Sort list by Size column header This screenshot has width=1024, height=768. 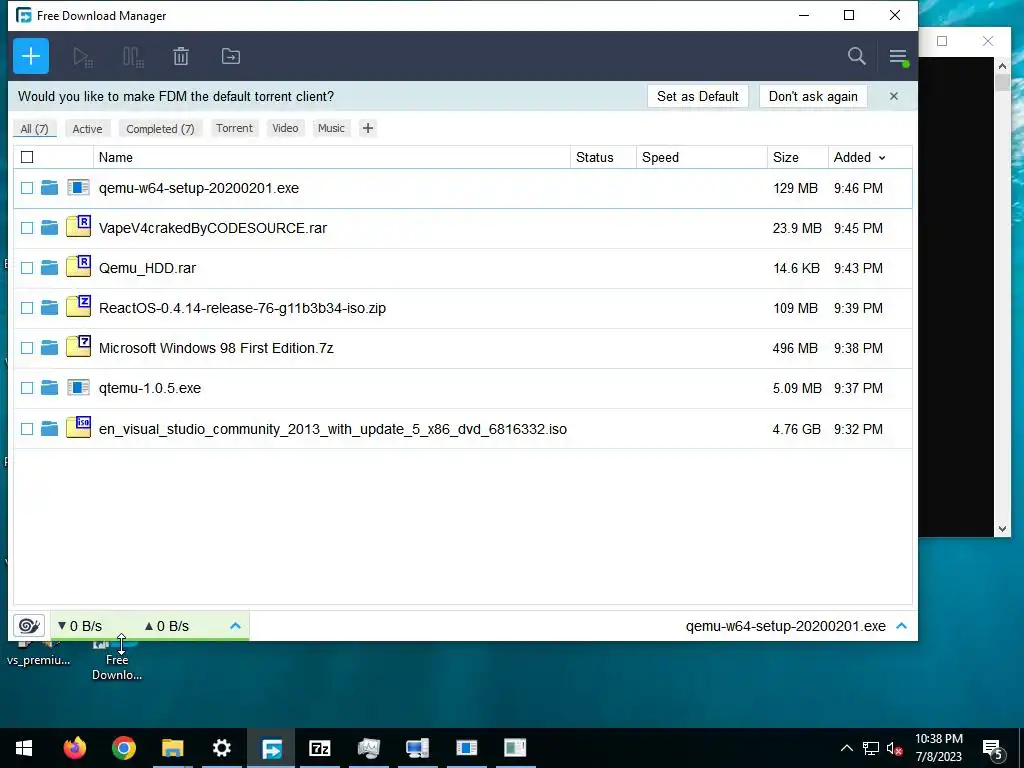(797, 157)
